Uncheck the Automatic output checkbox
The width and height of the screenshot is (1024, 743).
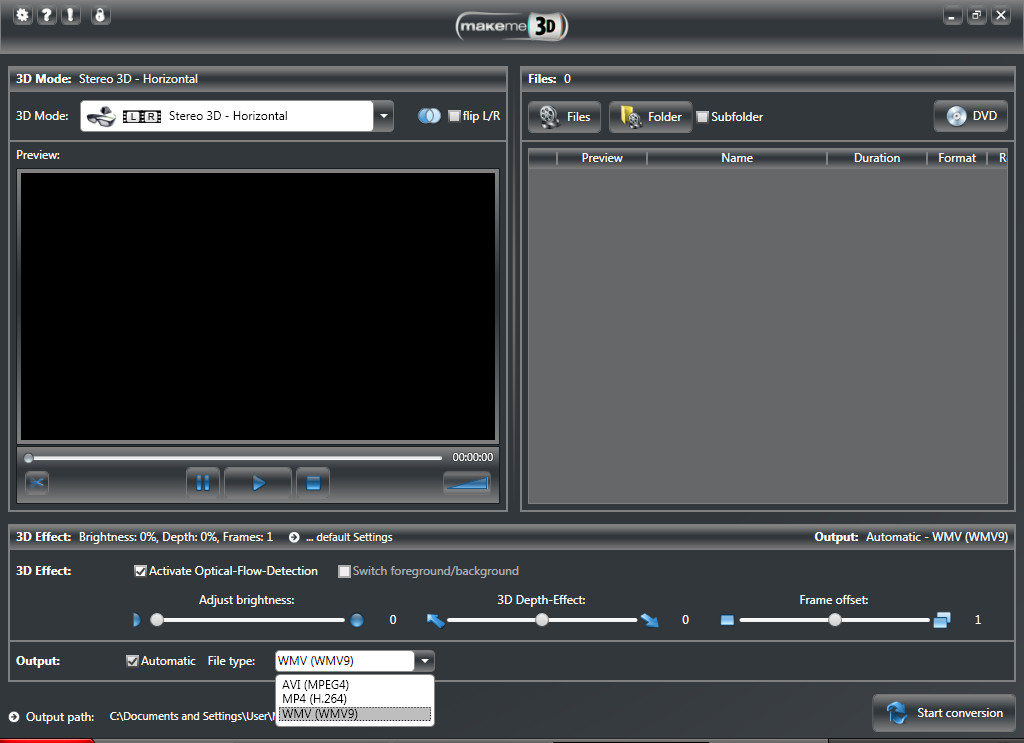[133, 661]
